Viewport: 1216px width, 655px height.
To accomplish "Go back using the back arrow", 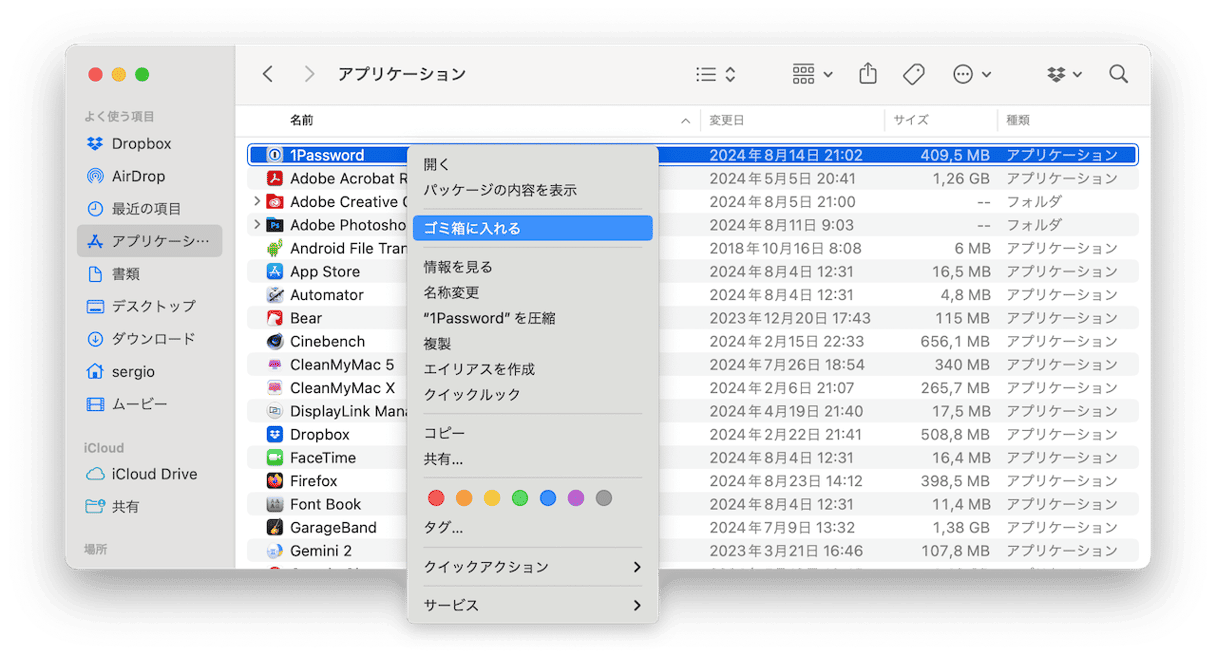I will click(267, 74).
